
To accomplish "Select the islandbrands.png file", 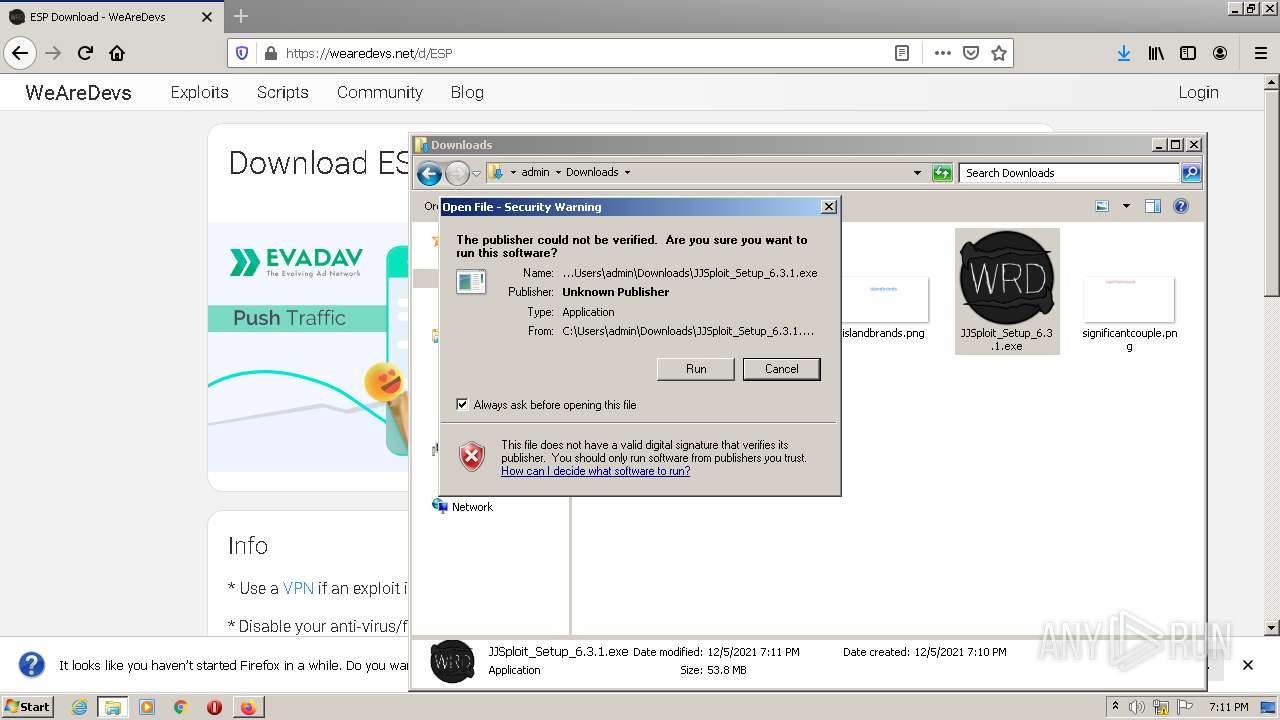I will pyautogui.click(x=883, y=308).
